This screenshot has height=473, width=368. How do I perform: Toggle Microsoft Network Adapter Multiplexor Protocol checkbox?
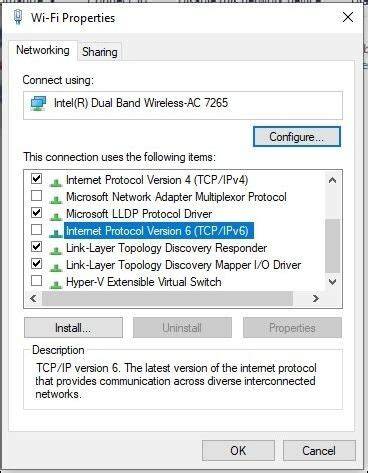36,195
